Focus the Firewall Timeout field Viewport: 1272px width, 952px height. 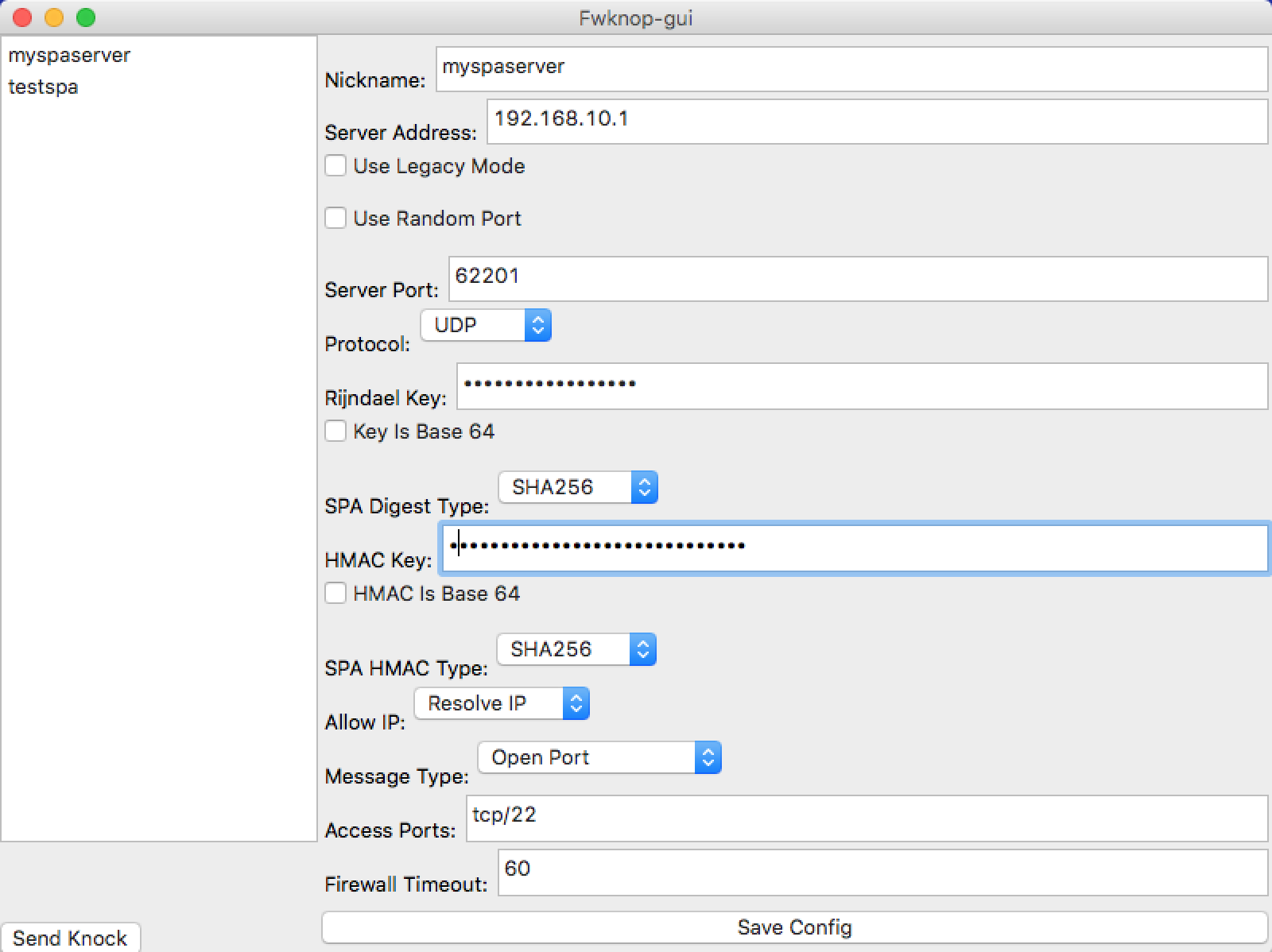click(x=882, y=872)
